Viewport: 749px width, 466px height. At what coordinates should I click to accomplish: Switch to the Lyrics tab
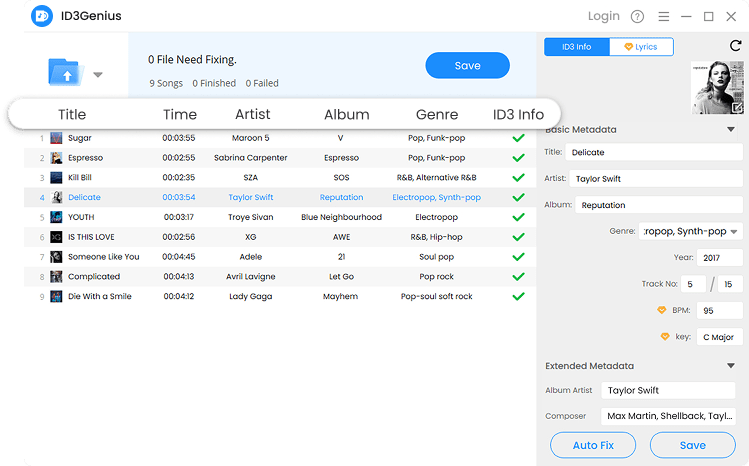(x=641, y=47)
